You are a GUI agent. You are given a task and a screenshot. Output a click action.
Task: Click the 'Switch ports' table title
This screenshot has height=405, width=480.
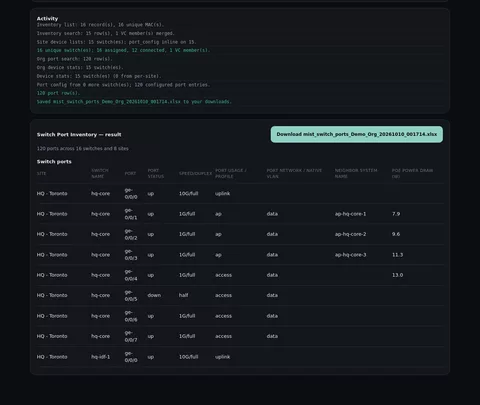point(54,162)
